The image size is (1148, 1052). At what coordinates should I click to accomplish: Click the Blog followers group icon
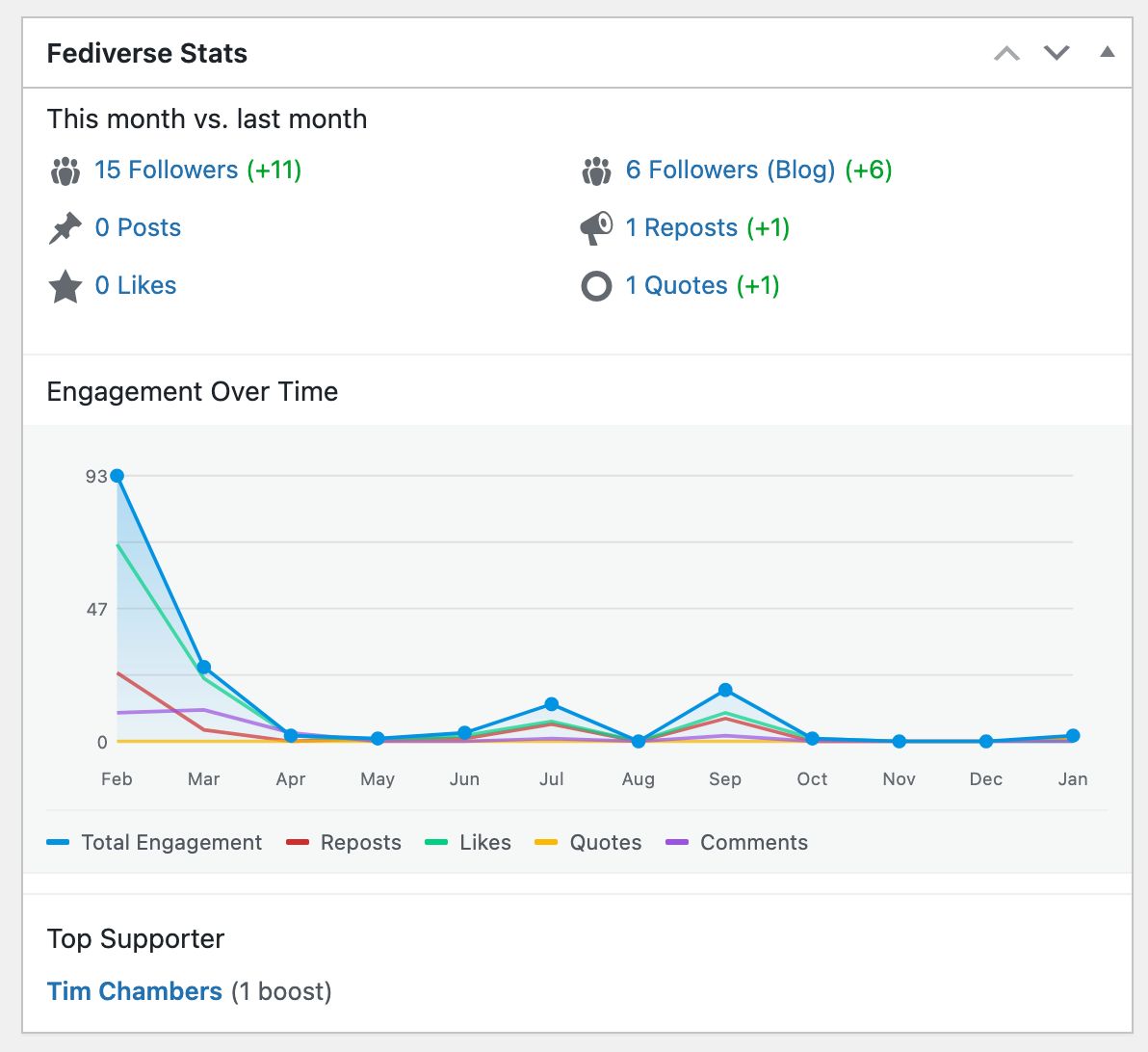click(x=595, y=170)
